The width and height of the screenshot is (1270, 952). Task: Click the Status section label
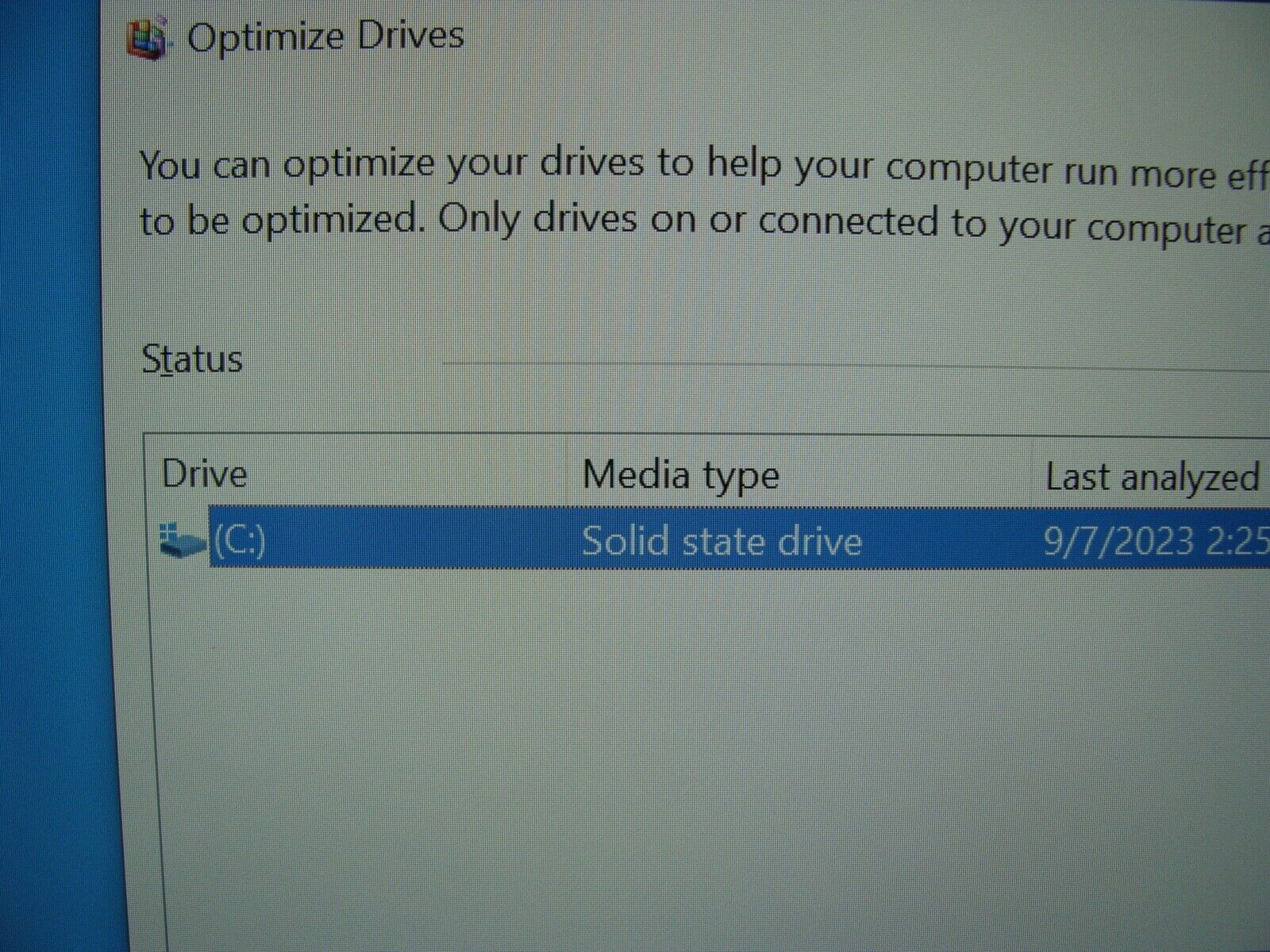(x=192, y=359)
